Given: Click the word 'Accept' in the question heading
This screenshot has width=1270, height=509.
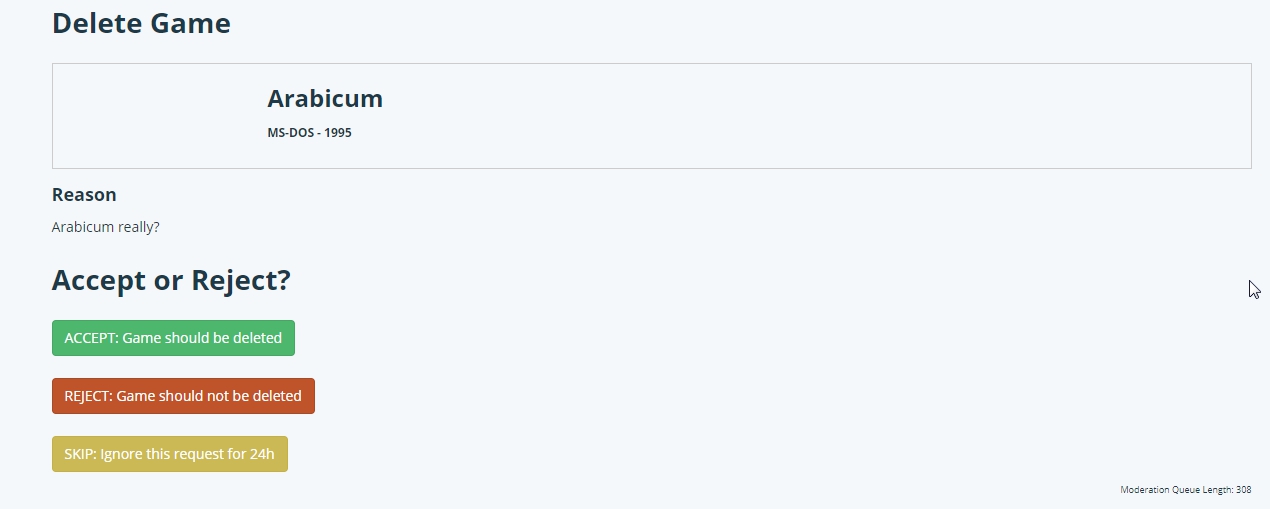Looking at the screenshot, I should click(x=98, y=281).
